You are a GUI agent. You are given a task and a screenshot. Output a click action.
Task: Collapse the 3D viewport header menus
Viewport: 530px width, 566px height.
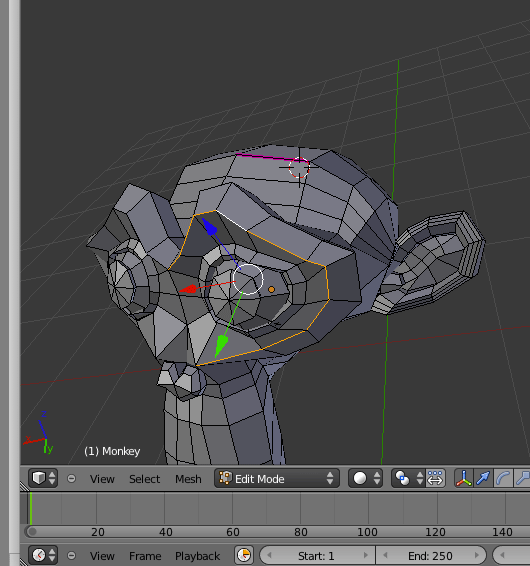pyautogui.click(x=71, y=479)
